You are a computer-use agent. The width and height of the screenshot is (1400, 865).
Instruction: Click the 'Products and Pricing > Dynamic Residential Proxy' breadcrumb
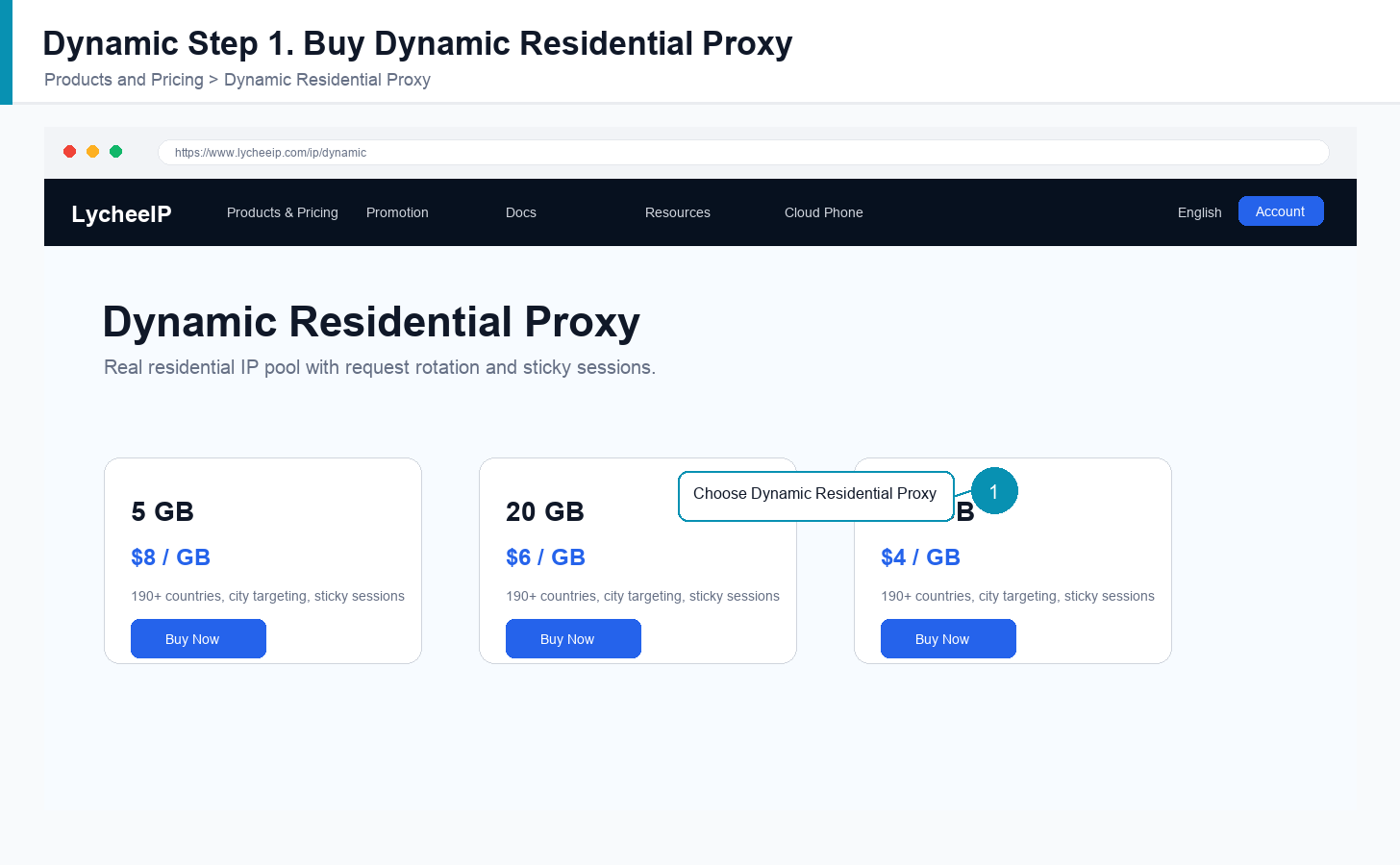coord(237,80)
